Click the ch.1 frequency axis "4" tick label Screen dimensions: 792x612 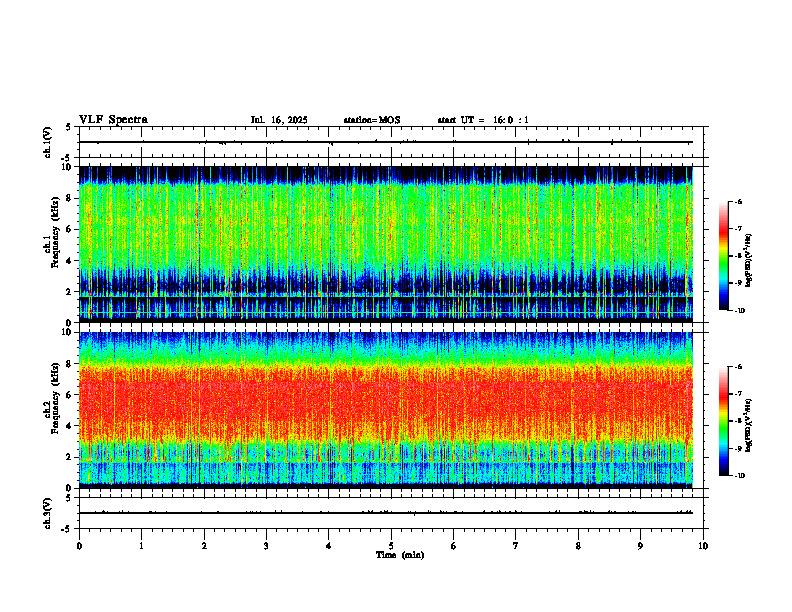(70, 261)
